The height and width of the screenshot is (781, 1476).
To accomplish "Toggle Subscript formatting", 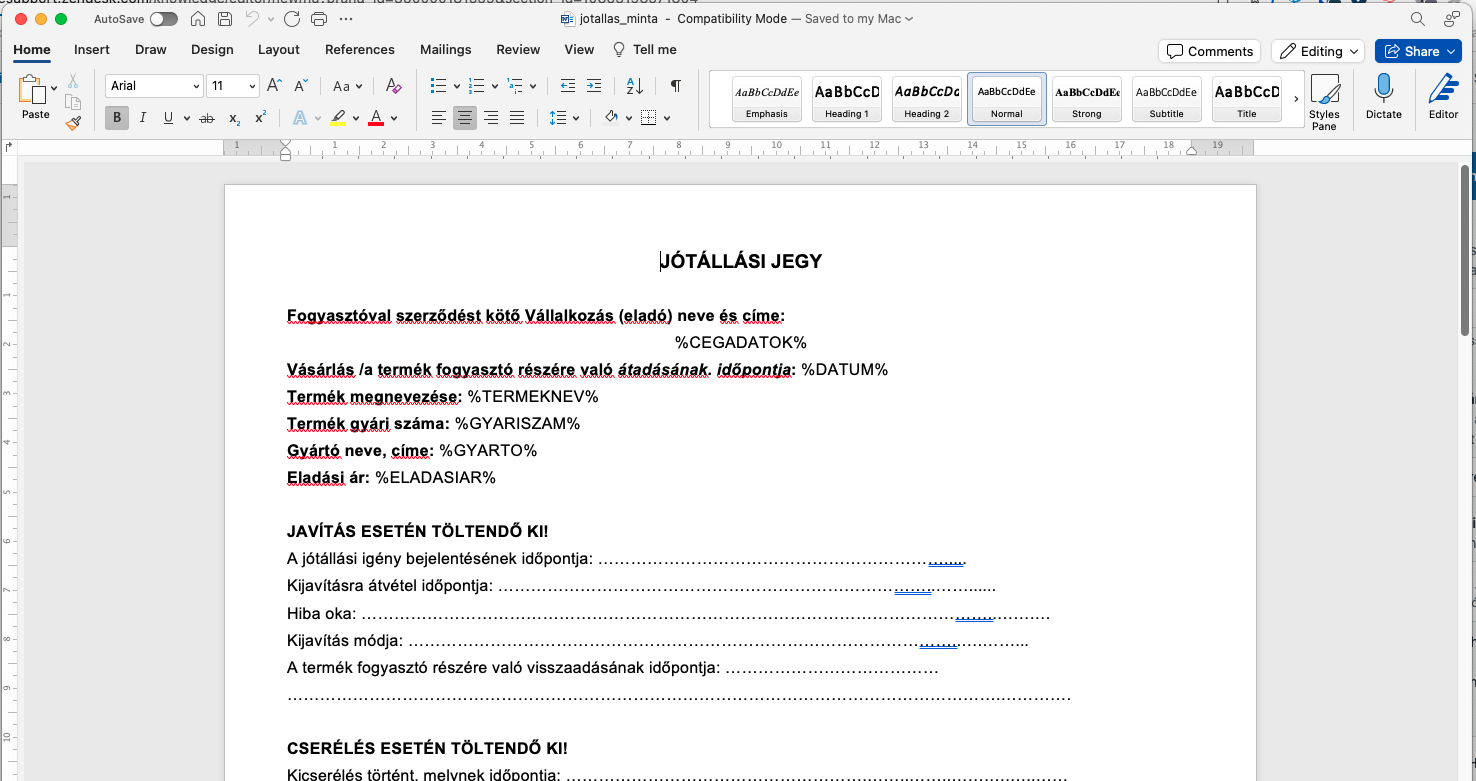I will point(234,118).
